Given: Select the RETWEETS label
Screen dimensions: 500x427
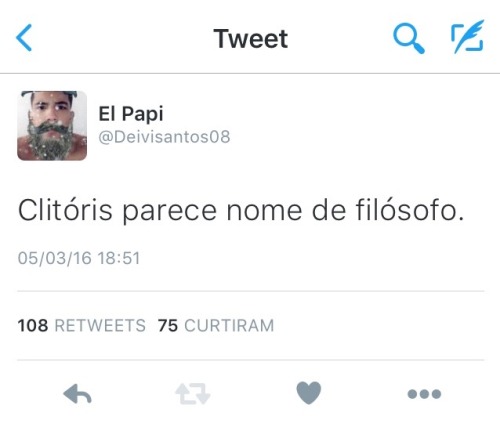Looking at the screenshot, I should [x=100, y=326].
